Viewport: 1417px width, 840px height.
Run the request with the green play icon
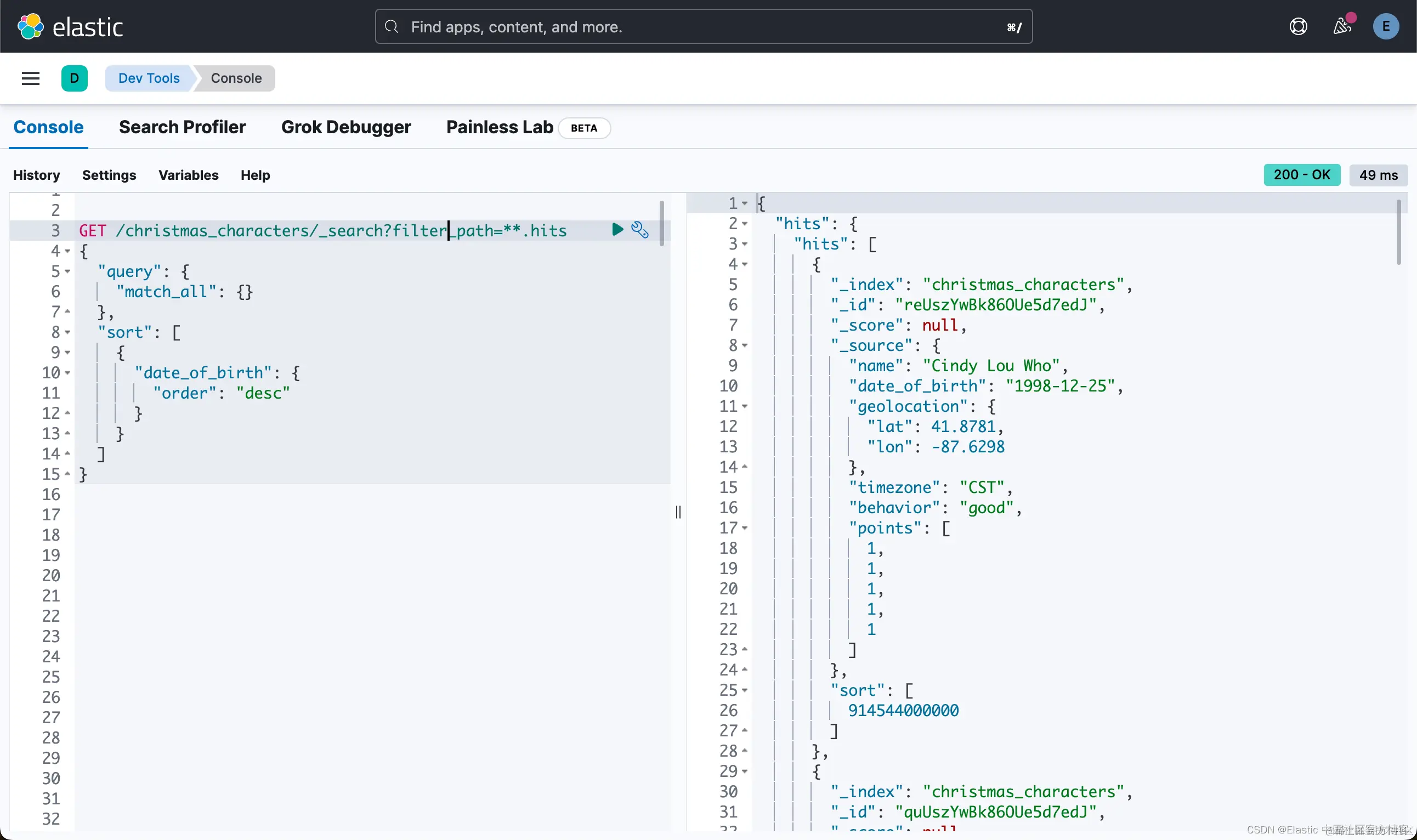617,229
